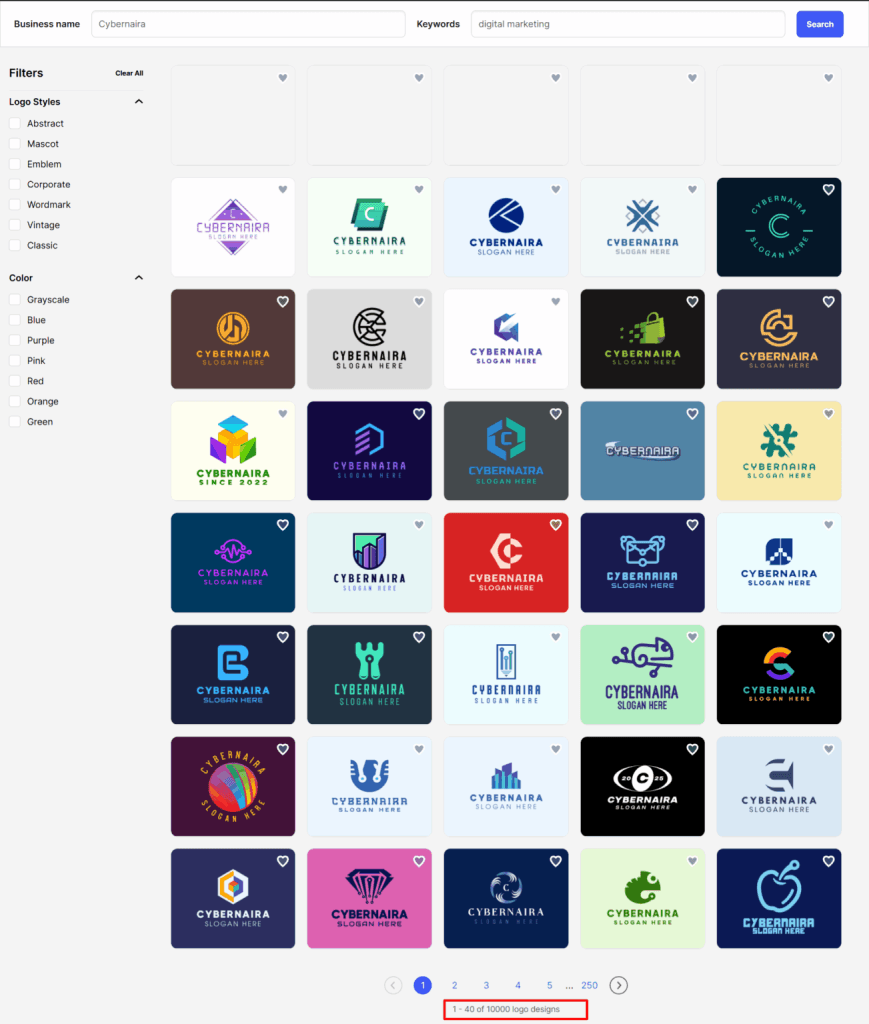
Task: Click the previous page arrow
Action: click(393, 985)
